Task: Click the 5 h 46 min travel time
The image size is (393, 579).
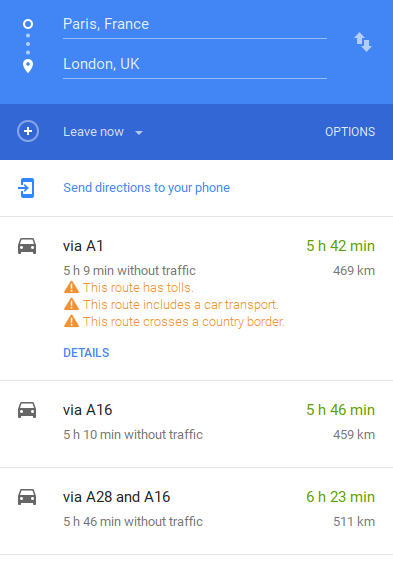Action: 341,410
